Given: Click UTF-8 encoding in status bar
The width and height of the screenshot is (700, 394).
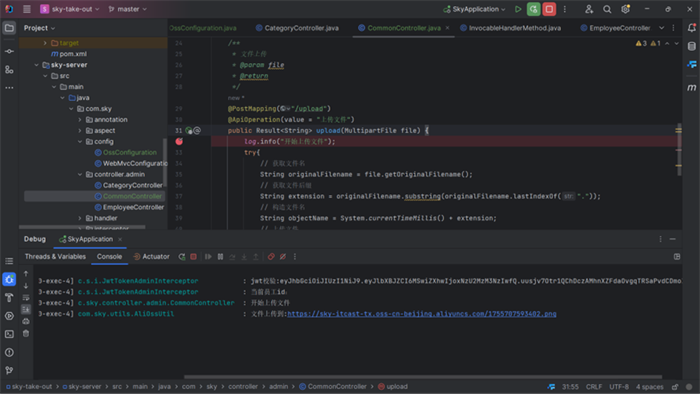Looking at the screenshot, I should (x=619, y=387).
